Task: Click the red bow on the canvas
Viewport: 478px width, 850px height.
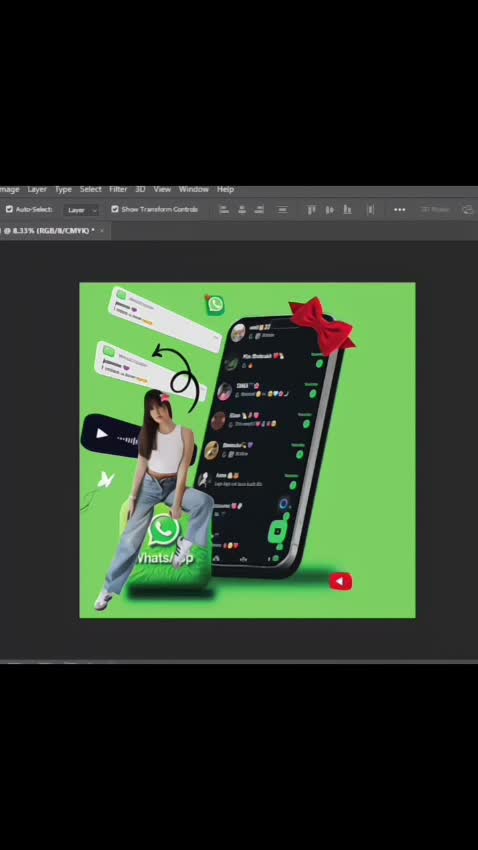Action: 322,324
